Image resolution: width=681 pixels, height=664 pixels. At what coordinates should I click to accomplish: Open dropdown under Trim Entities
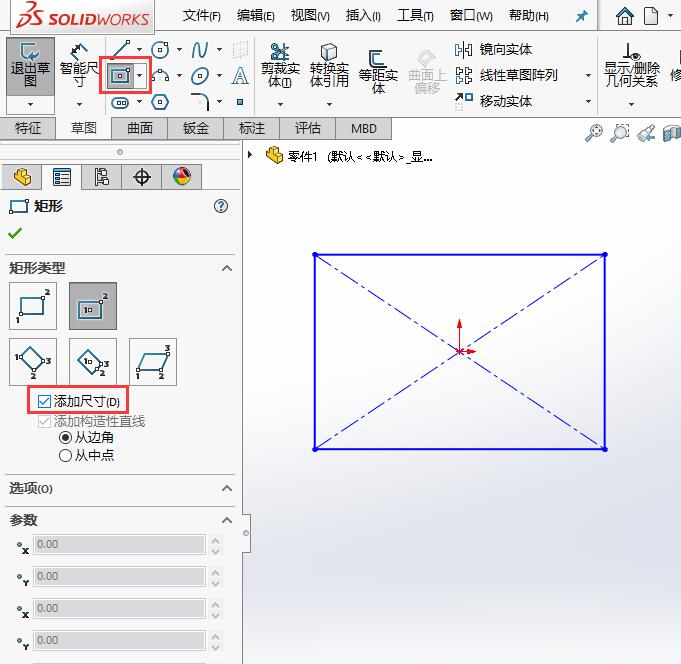pos(280,104)
